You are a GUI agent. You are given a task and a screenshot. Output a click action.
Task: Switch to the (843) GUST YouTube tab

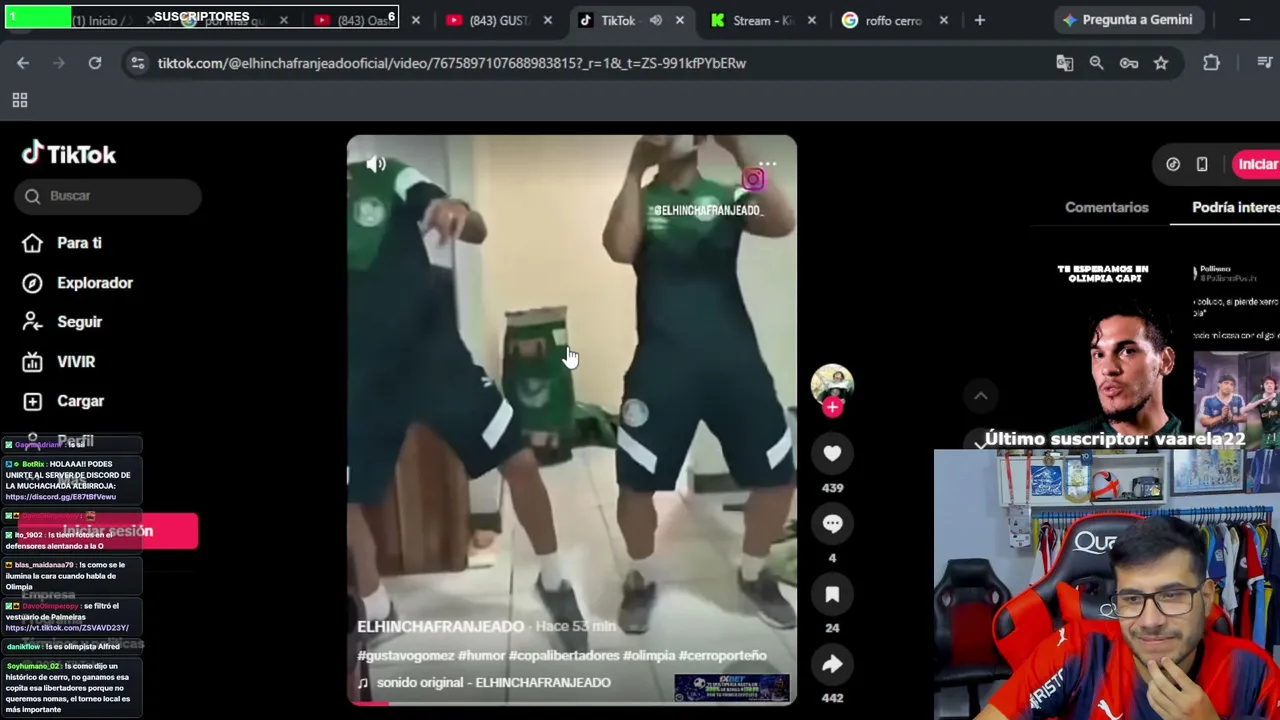coord(499,20)
